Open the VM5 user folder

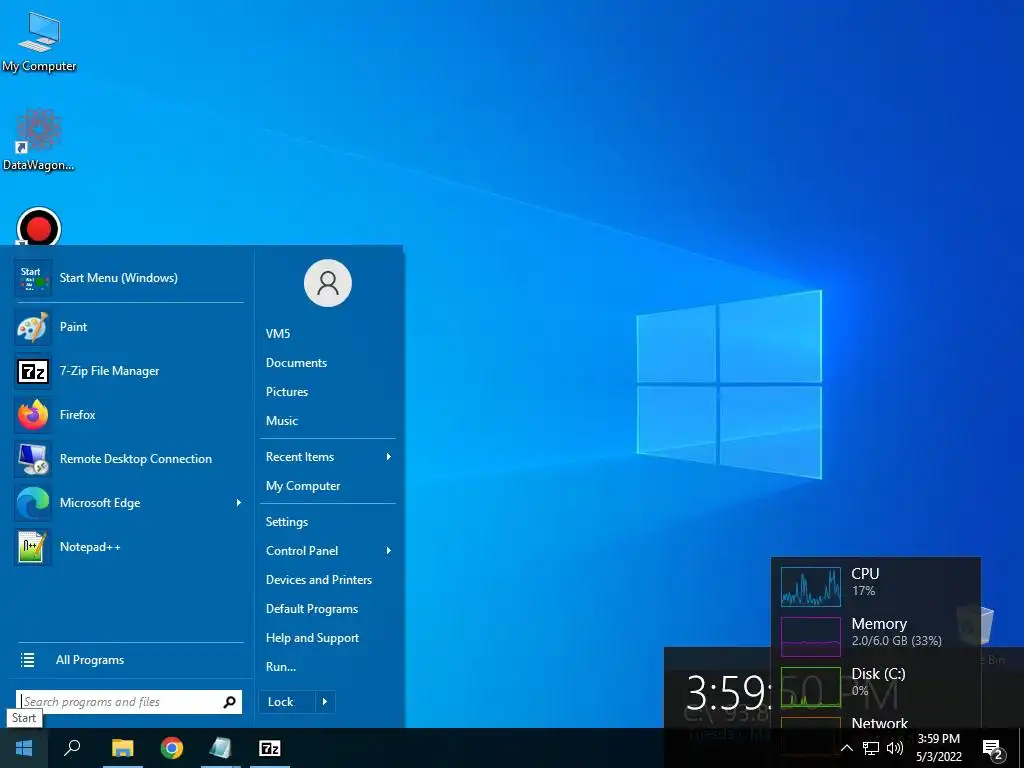coord(278,334)
